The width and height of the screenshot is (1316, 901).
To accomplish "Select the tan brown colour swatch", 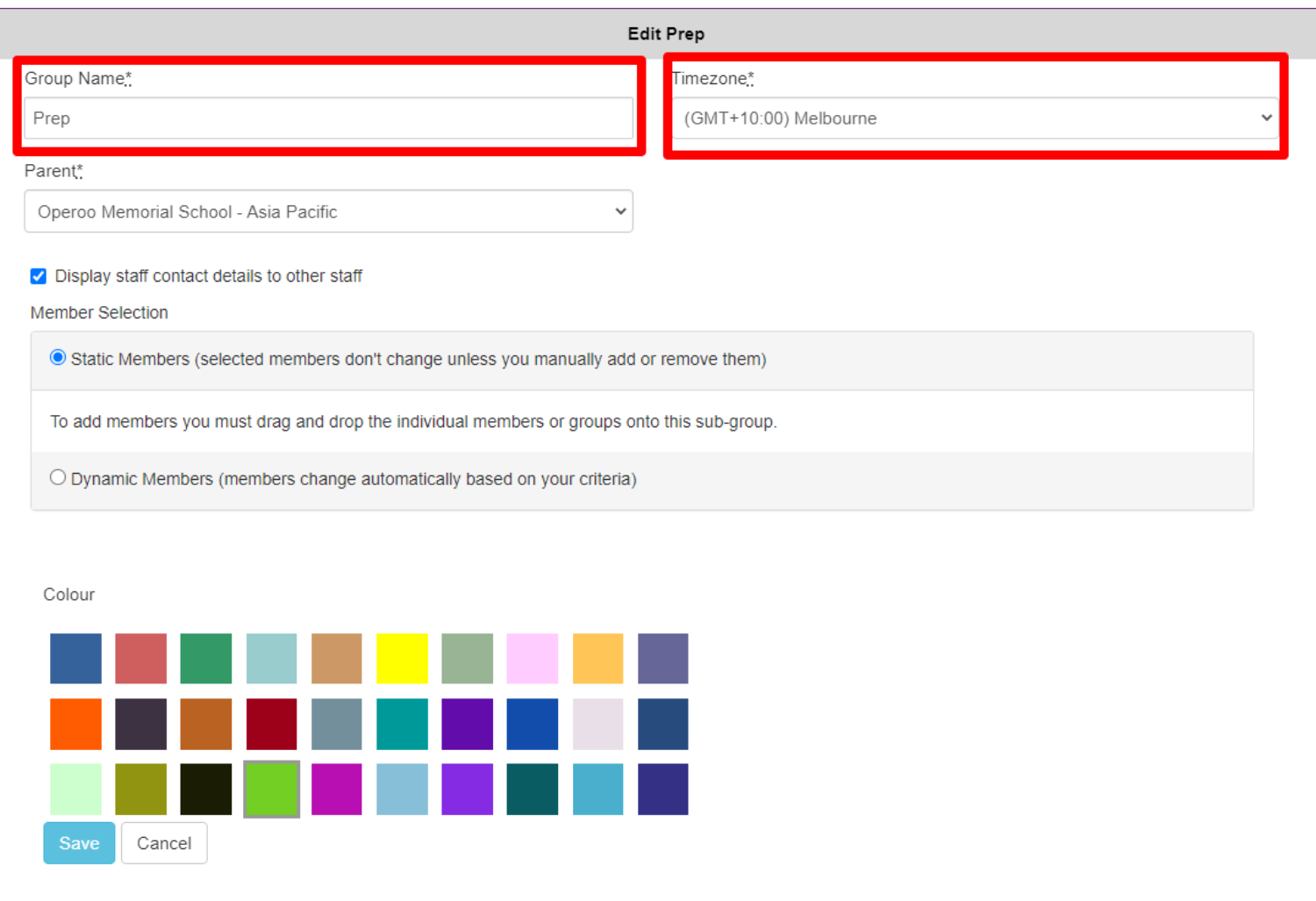I will coord(336,658).
